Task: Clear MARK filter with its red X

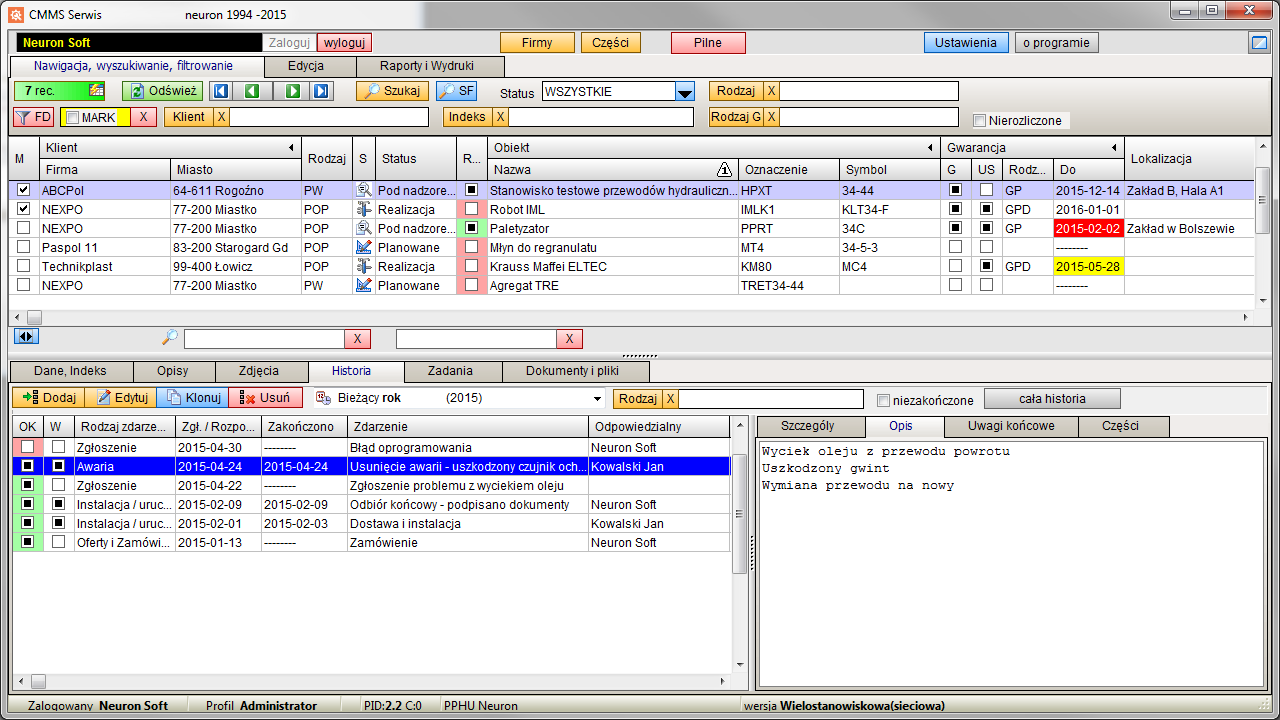Action: click(x=143, y=117)
